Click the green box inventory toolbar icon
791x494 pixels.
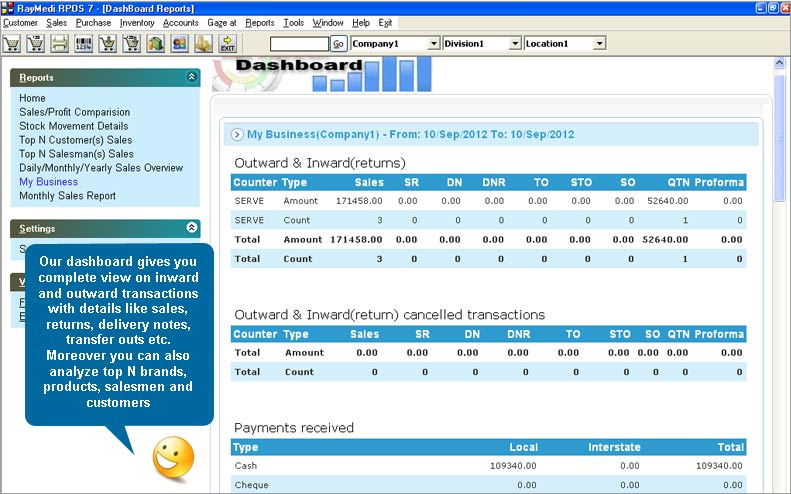[156, 44]
